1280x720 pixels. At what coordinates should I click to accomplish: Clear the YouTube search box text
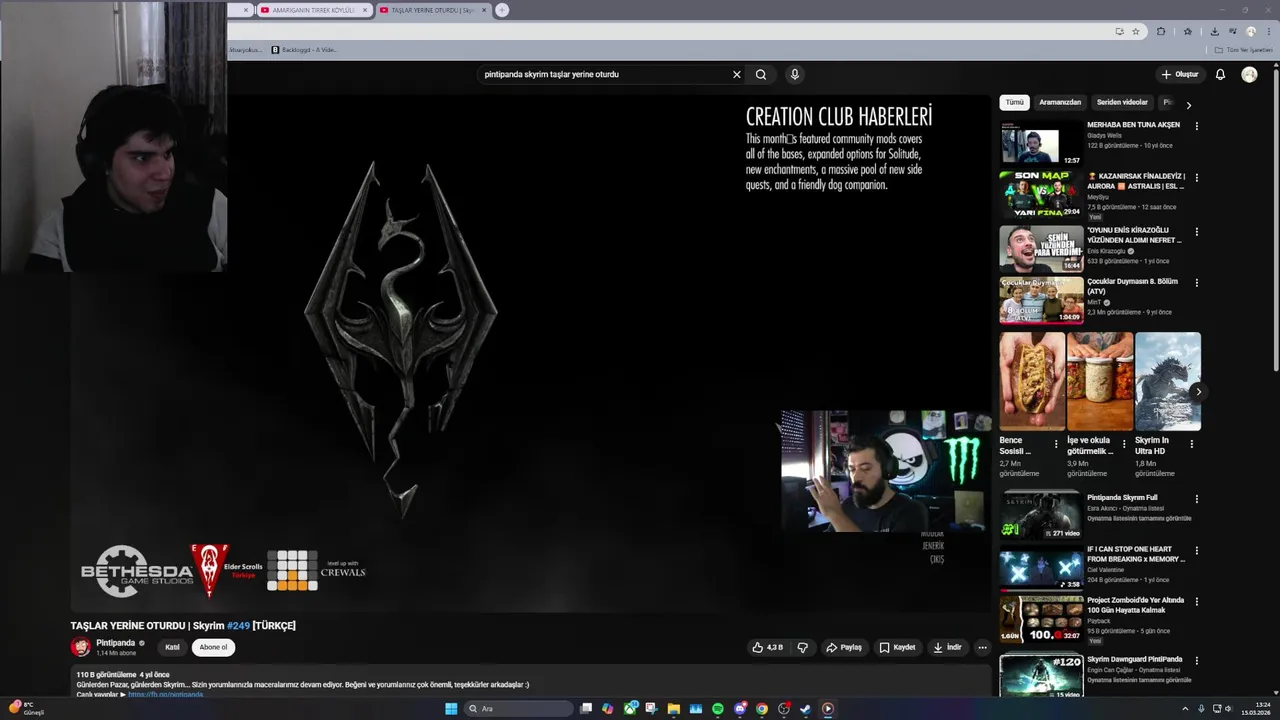tap(737, 74)
